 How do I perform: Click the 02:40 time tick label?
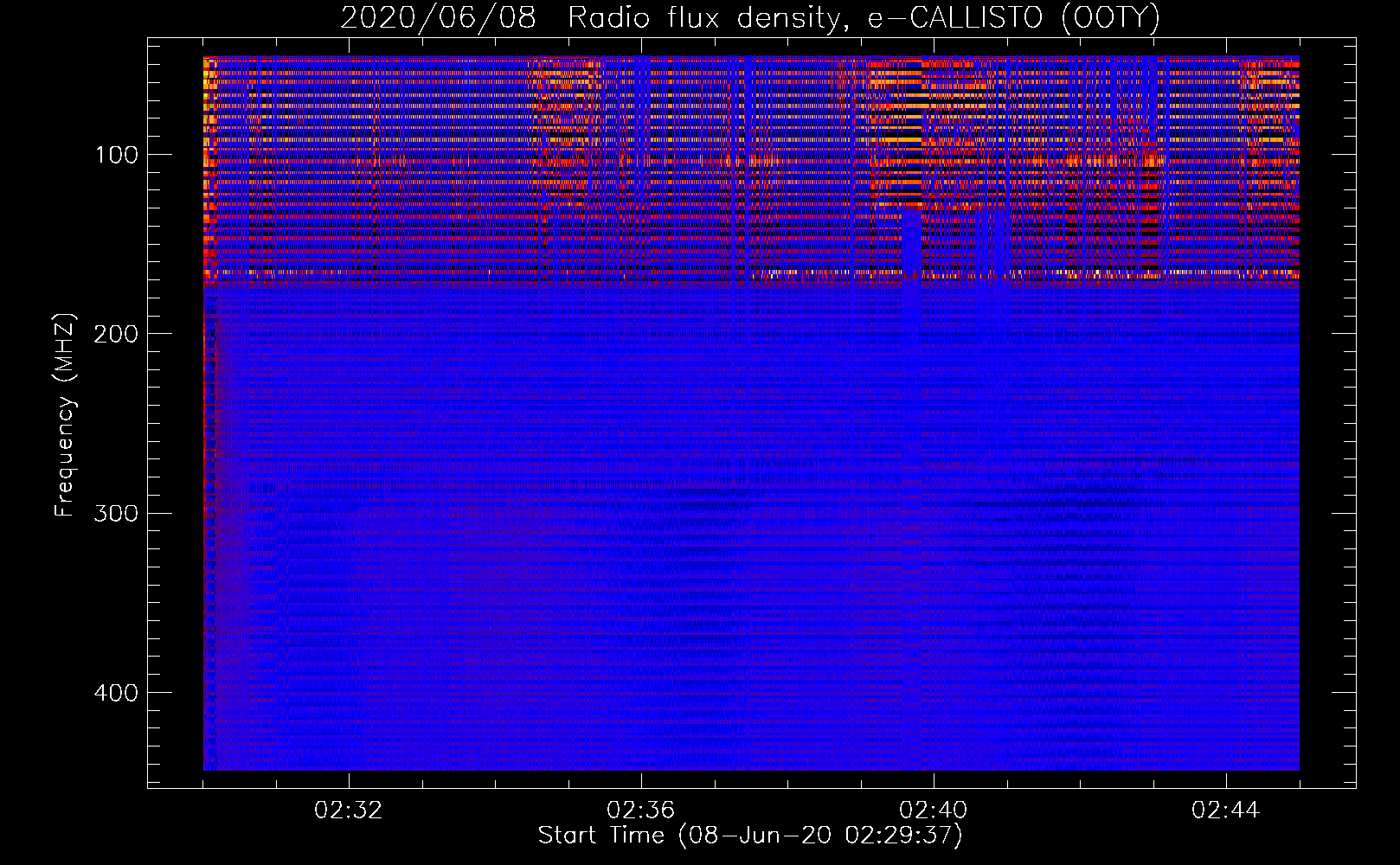934,811
